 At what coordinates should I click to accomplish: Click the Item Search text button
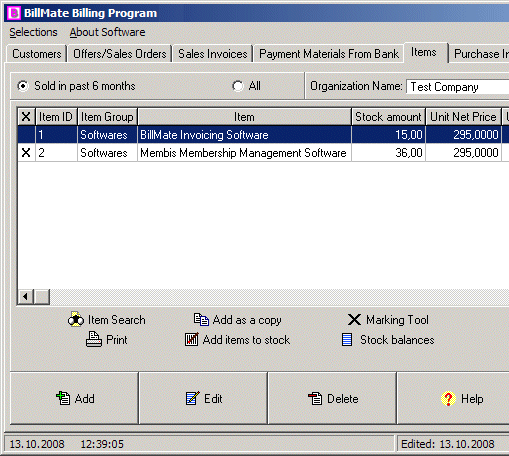tap(117, 320)
